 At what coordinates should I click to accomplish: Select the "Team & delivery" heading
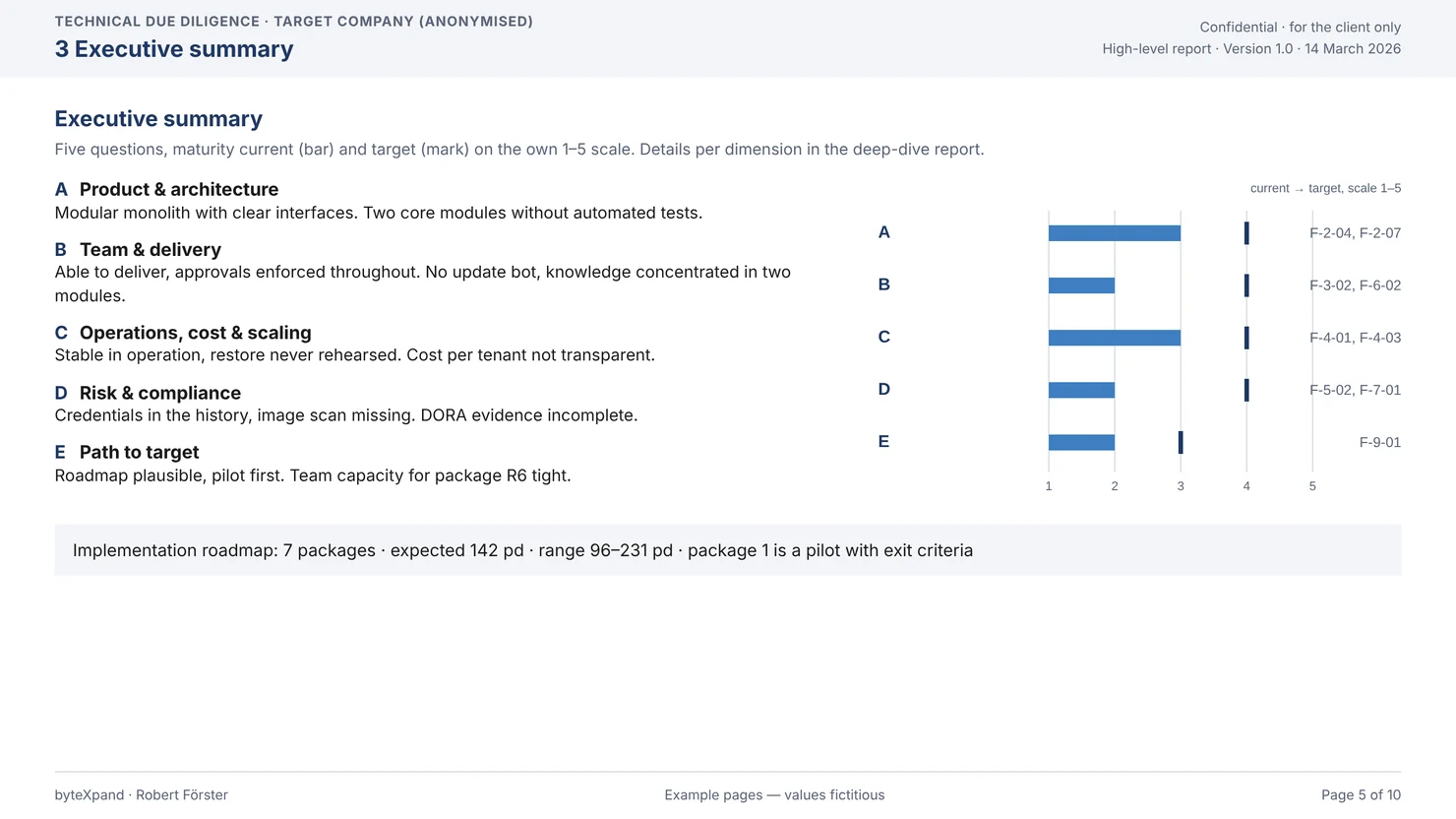point(151,250)
